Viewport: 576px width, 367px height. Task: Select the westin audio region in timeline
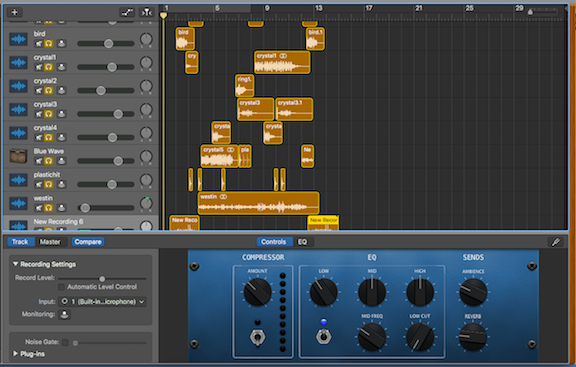259,203
